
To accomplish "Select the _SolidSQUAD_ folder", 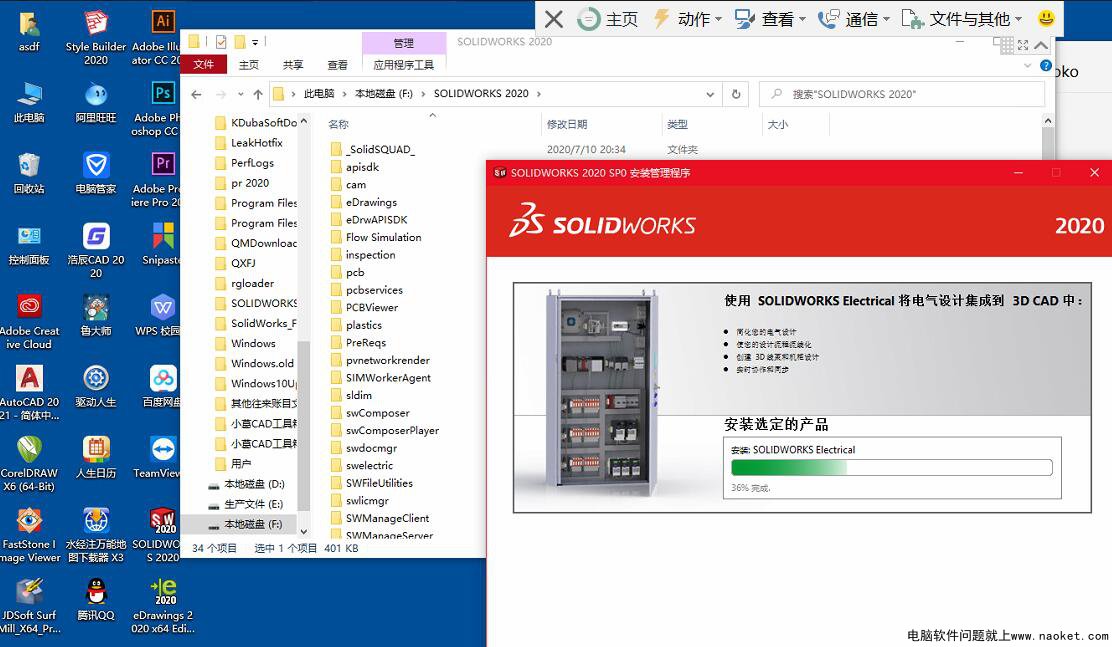I will (380, 150).
